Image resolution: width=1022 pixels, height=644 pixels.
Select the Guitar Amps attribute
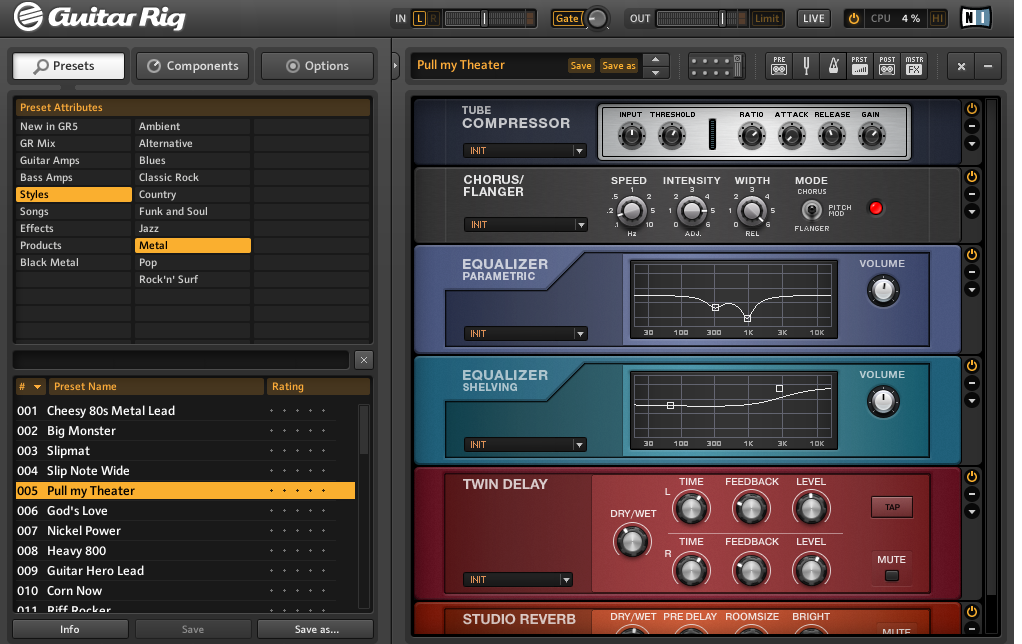pos(74,160)
